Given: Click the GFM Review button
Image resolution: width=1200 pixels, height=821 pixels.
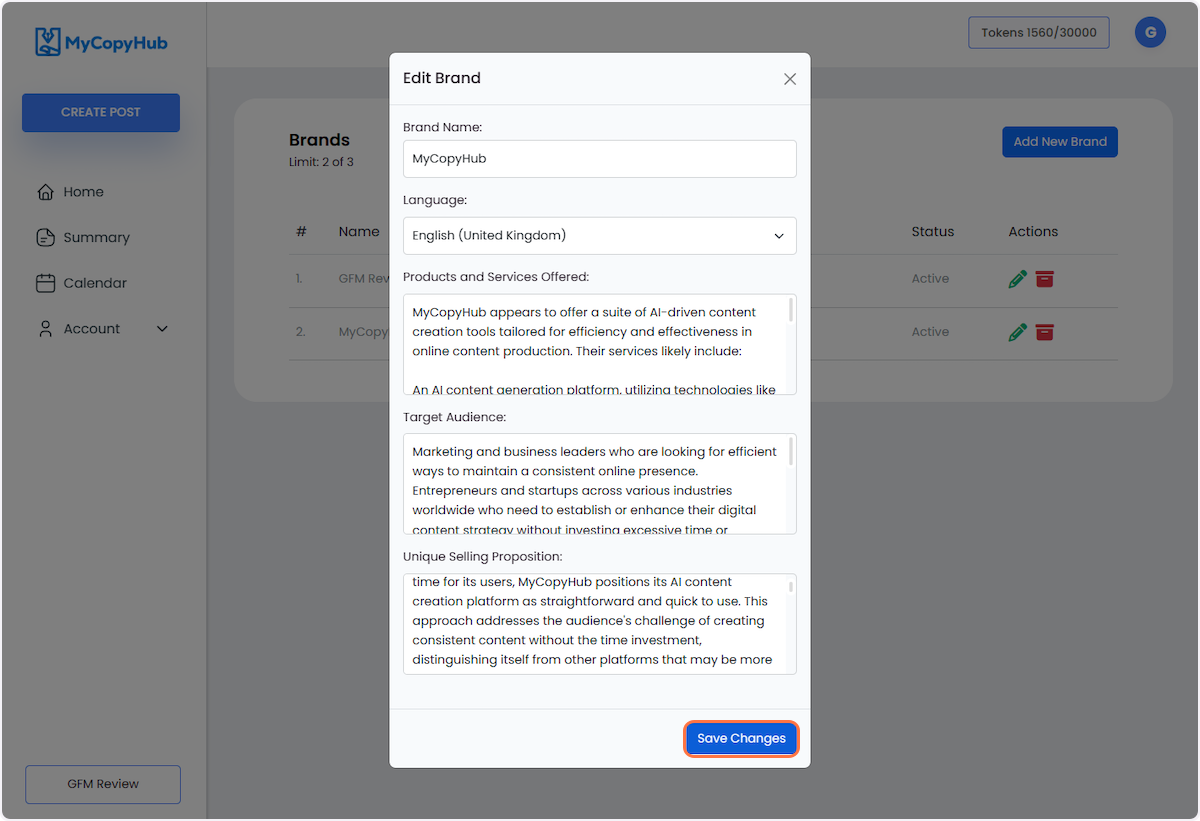Looking at the screenshot, I should pyautogui.click(x=103, y=784).
